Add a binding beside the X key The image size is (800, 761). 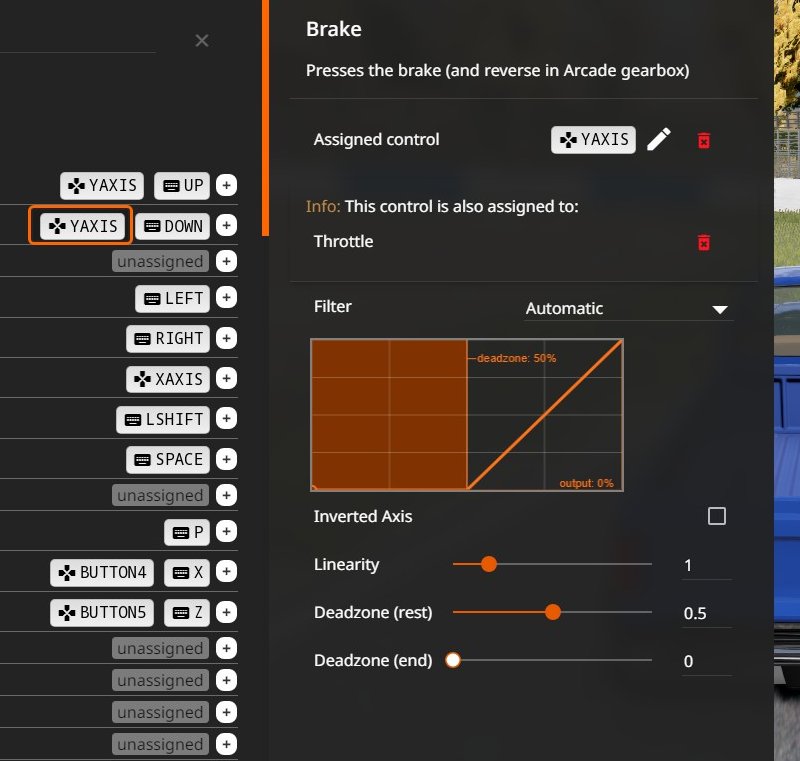[x=226, y=572]
